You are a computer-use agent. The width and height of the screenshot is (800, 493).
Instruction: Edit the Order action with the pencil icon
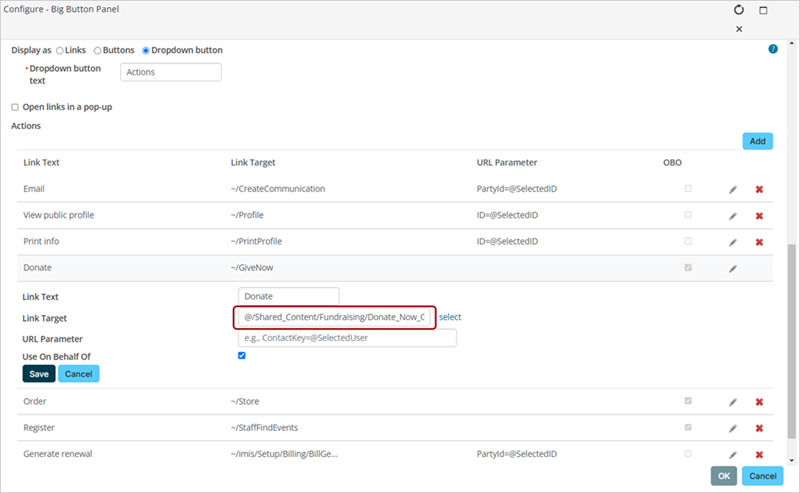(733, 402)
